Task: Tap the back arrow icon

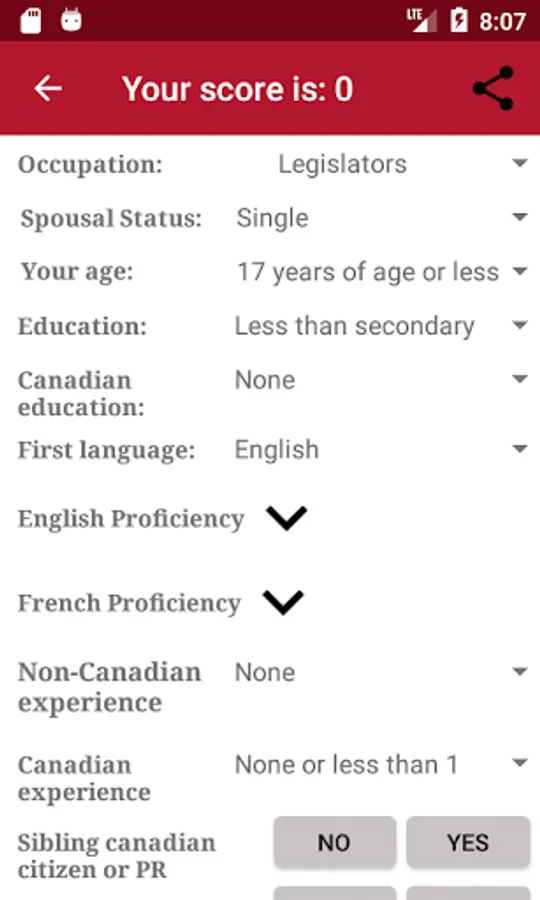Action: (48, 88)
